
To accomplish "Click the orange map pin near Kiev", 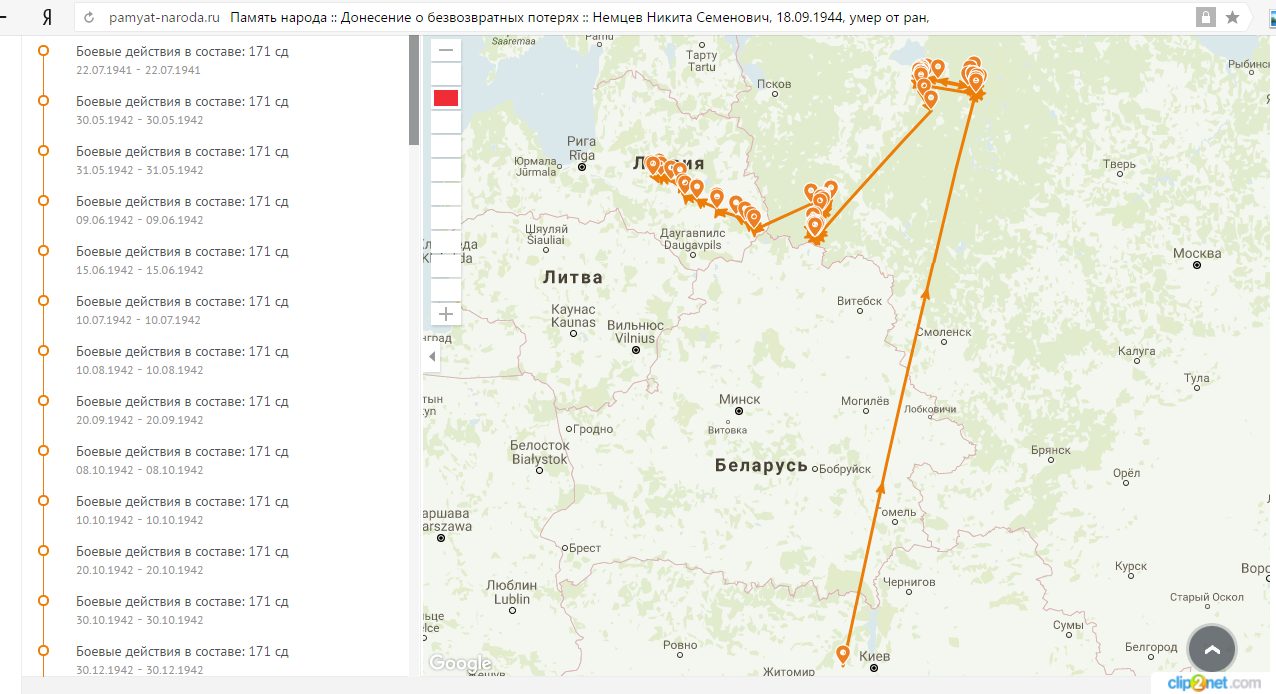I will point(843,654).
